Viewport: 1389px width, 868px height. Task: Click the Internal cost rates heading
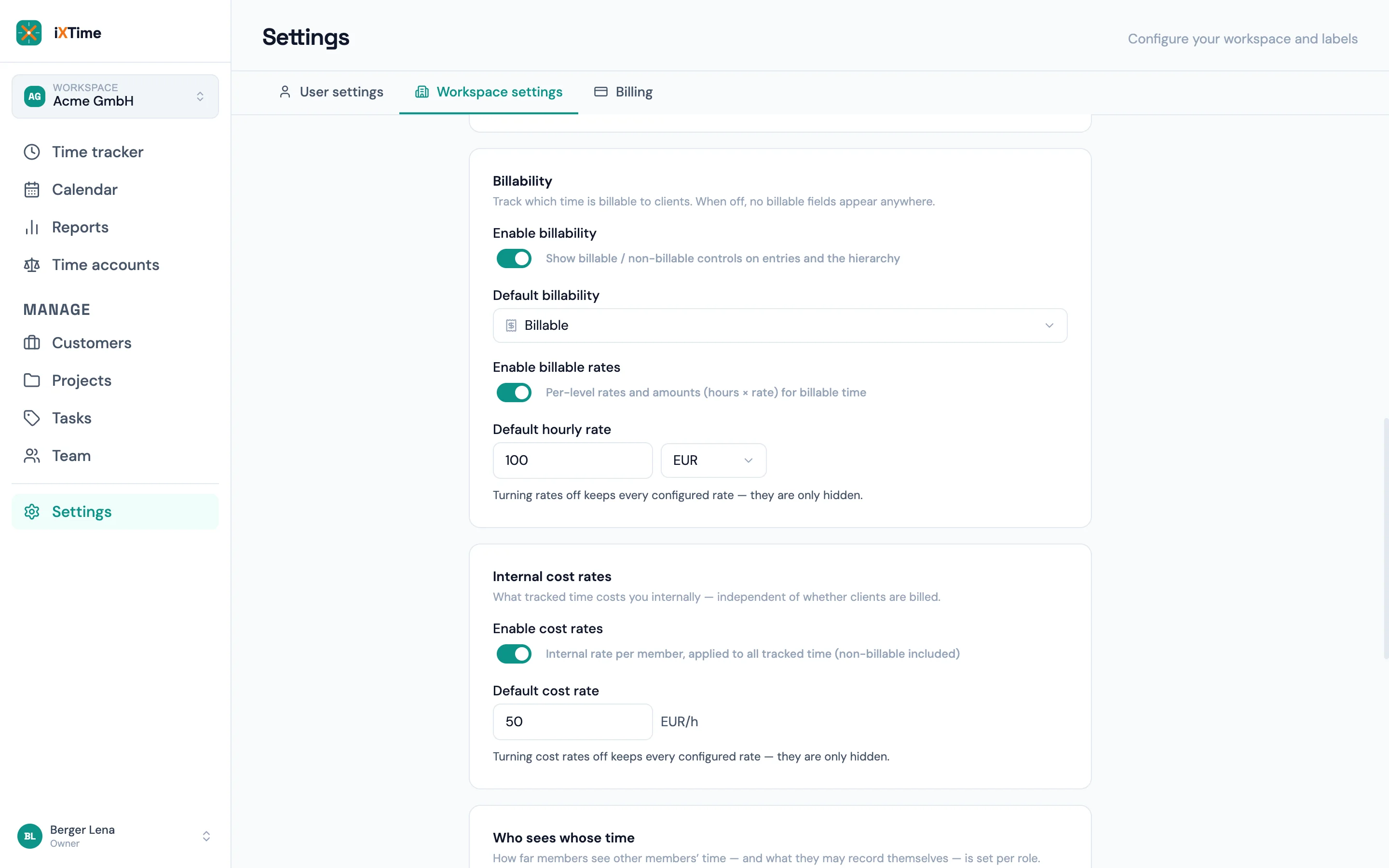pyautogui.click(x=552, y=576)
